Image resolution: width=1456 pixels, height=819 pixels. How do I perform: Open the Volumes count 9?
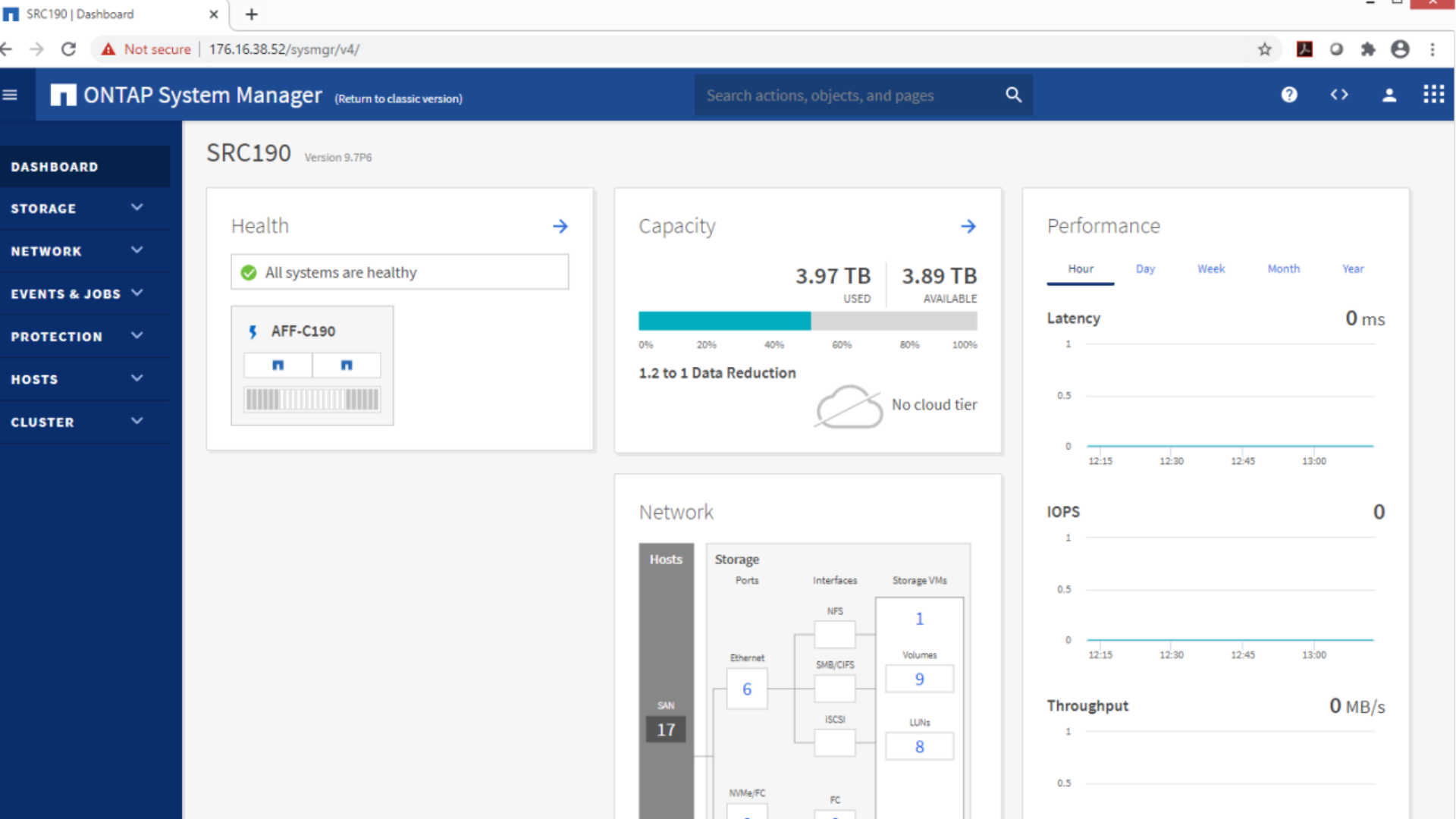[919, 679]
